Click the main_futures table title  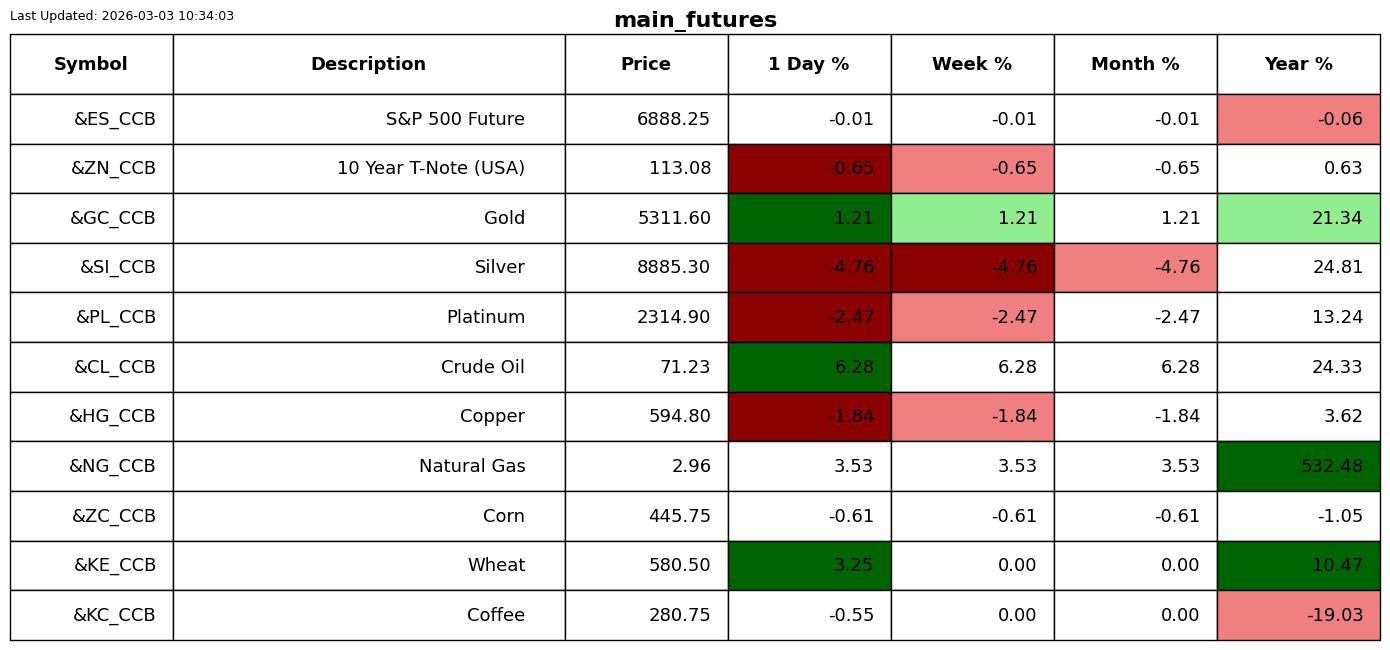point(695,21)
